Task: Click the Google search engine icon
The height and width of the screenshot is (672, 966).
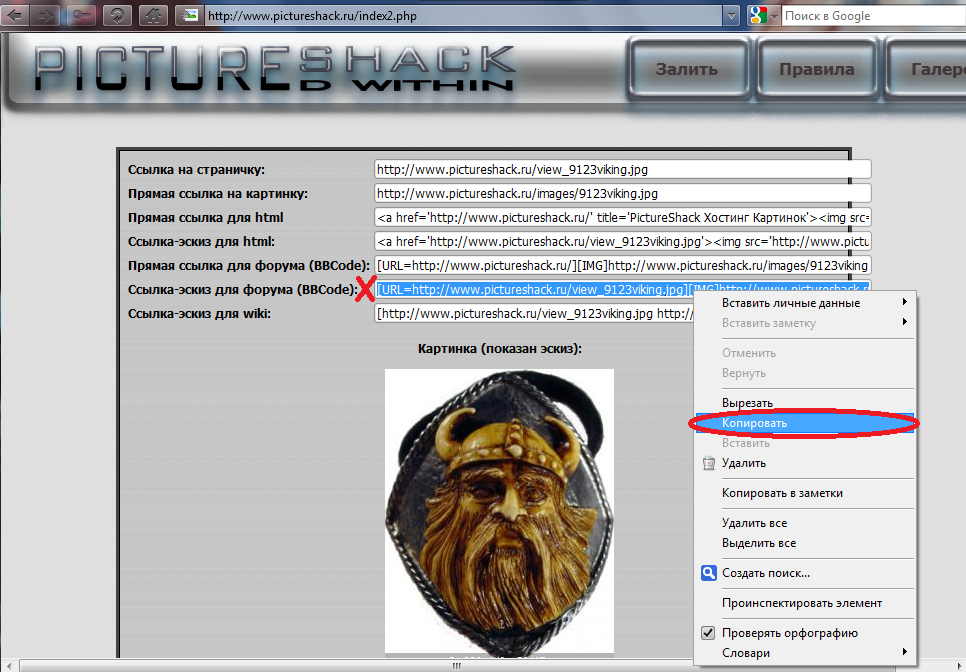Action: (757, 15)
